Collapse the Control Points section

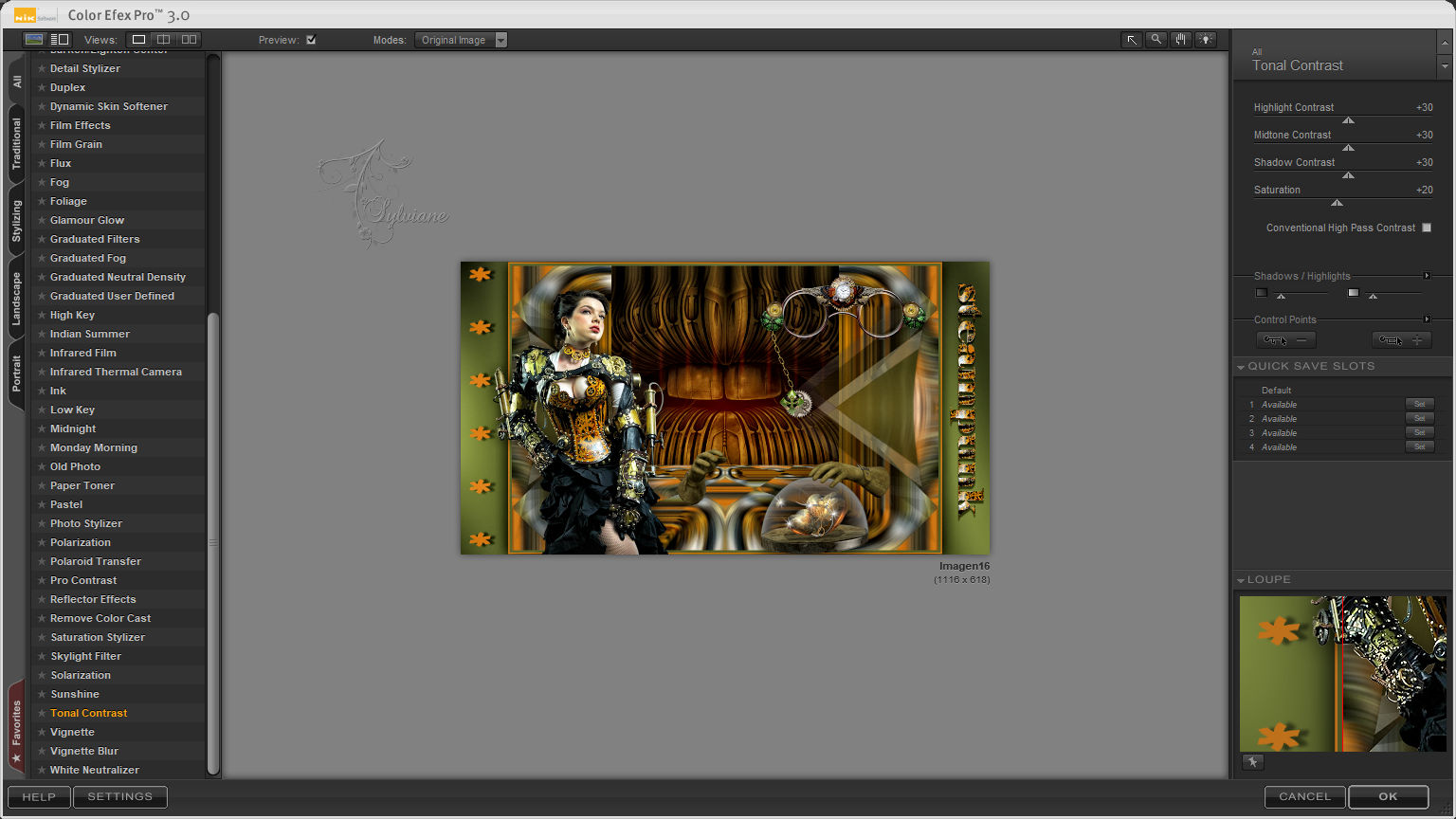click(1427, 319)
